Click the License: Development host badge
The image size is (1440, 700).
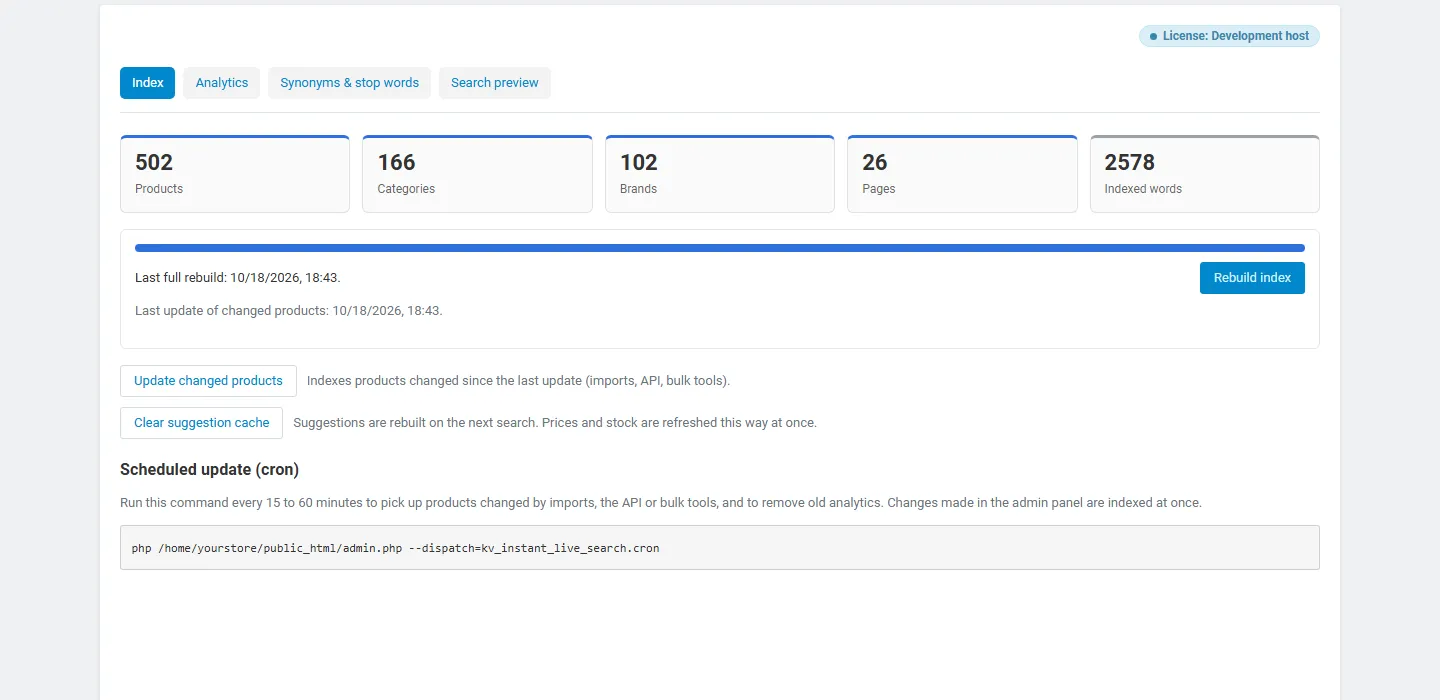pos(1229,36)
